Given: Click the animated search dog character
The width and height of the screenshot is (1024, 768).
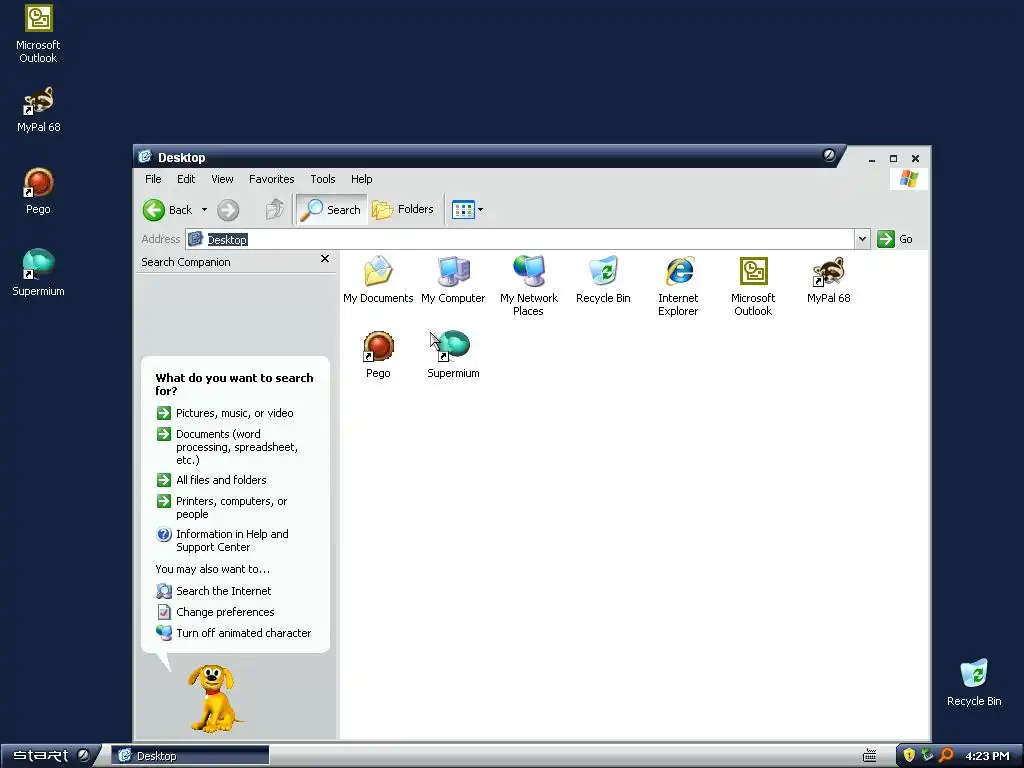Looking at the screenshot, I should [212, 698].
